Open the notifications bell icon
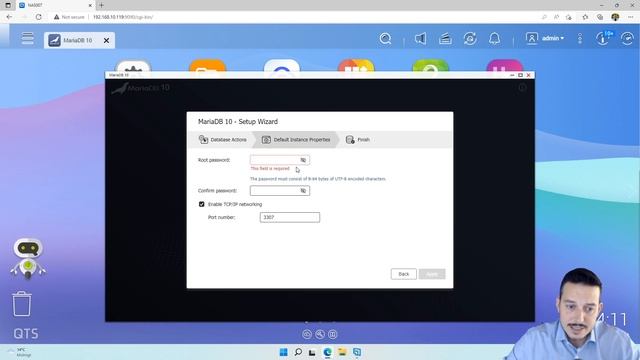This screenshot has height=360, width=640. click(494, 39)
